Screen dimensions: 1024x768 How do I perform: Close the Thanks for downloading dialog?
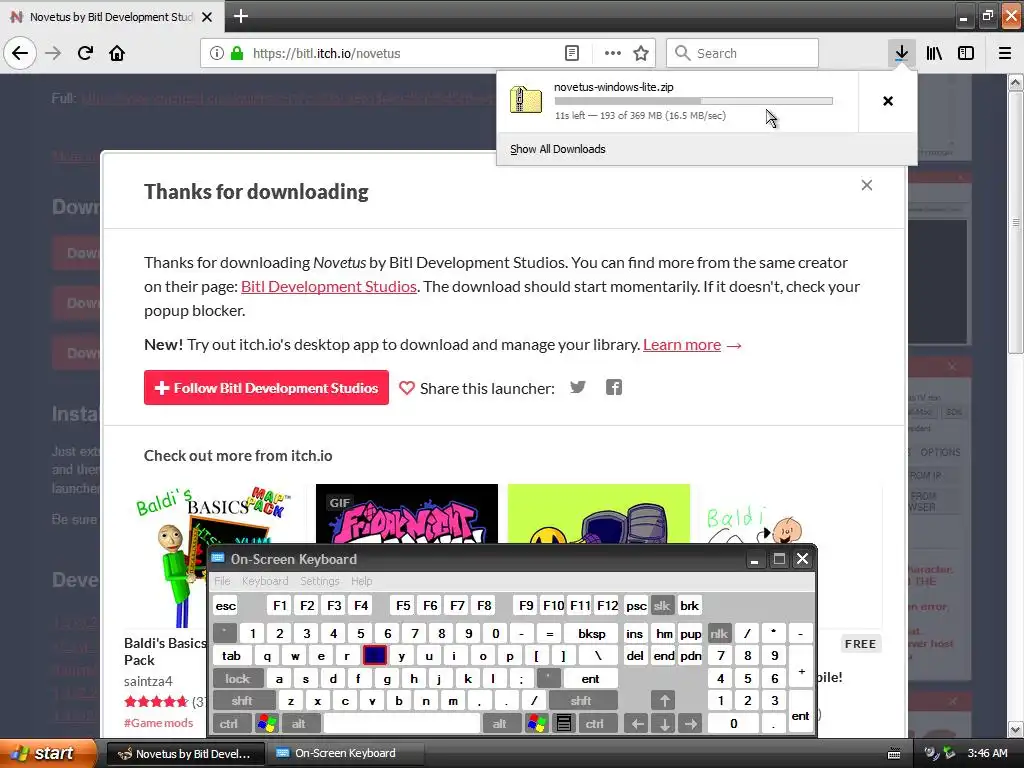coord(867,185)
